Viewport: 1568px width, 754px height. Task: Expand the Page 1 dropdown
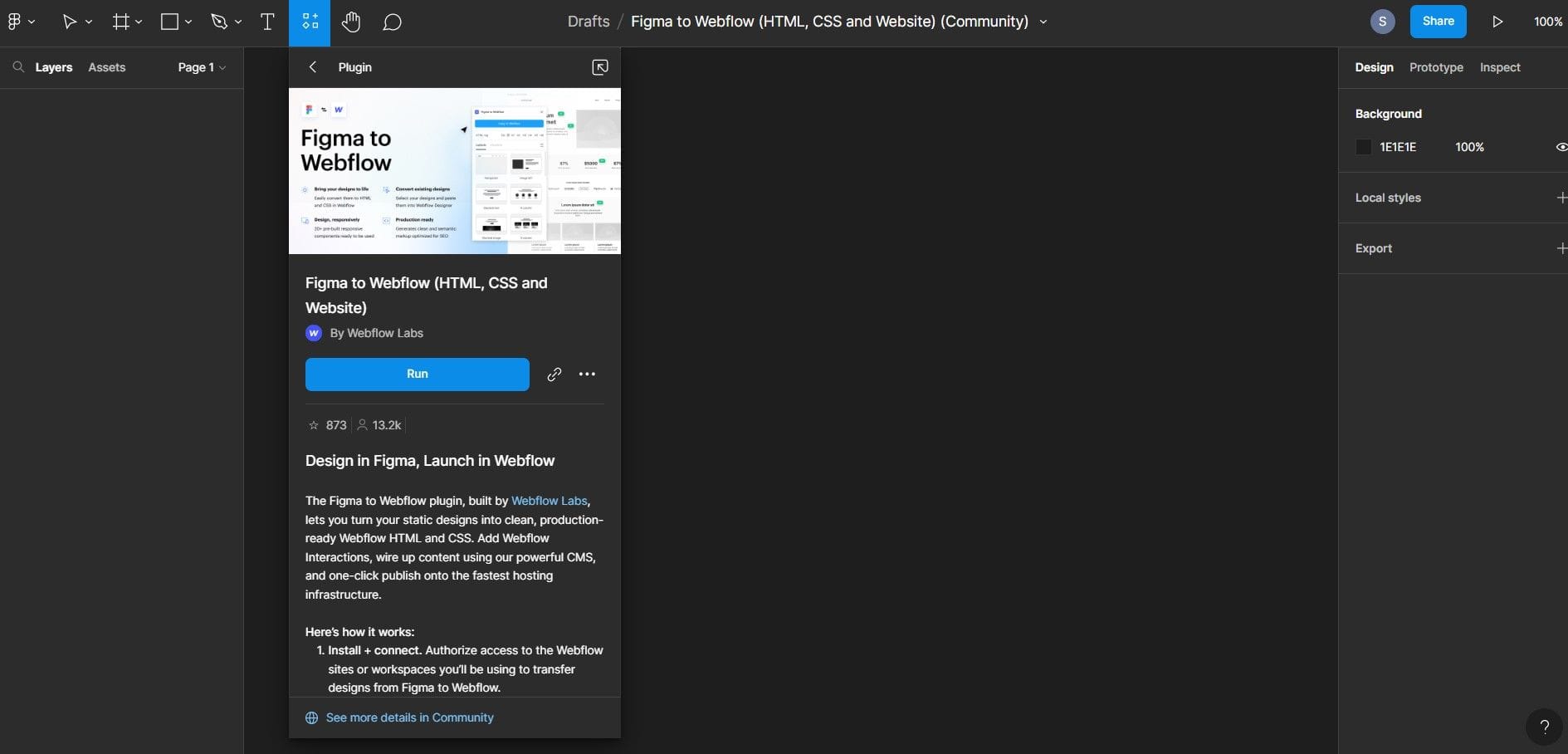[x=222, y=67]
